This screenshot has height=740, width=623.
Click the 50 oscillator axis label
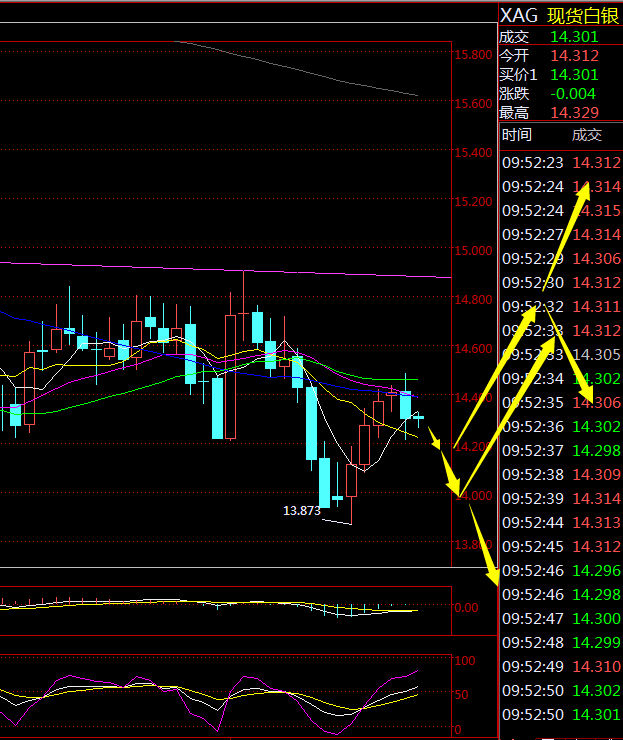pos(461,695)
